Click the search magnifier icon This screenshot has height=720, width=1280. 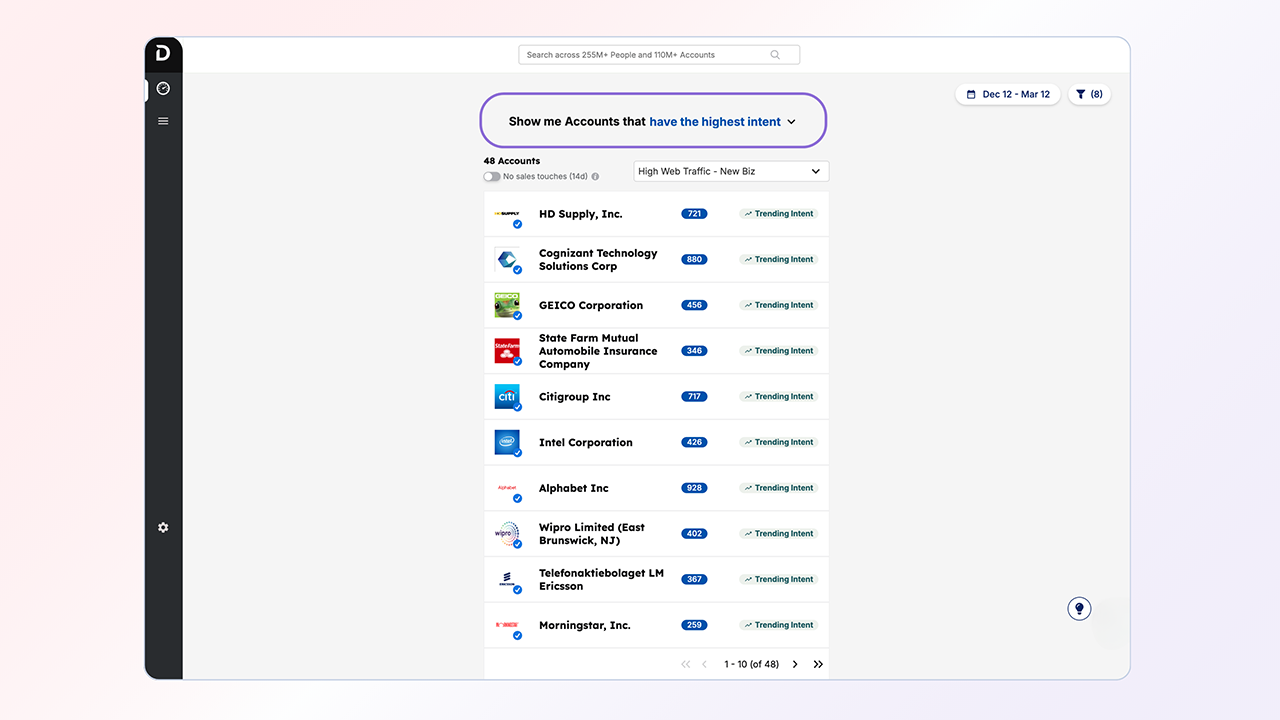click(775, 55)
